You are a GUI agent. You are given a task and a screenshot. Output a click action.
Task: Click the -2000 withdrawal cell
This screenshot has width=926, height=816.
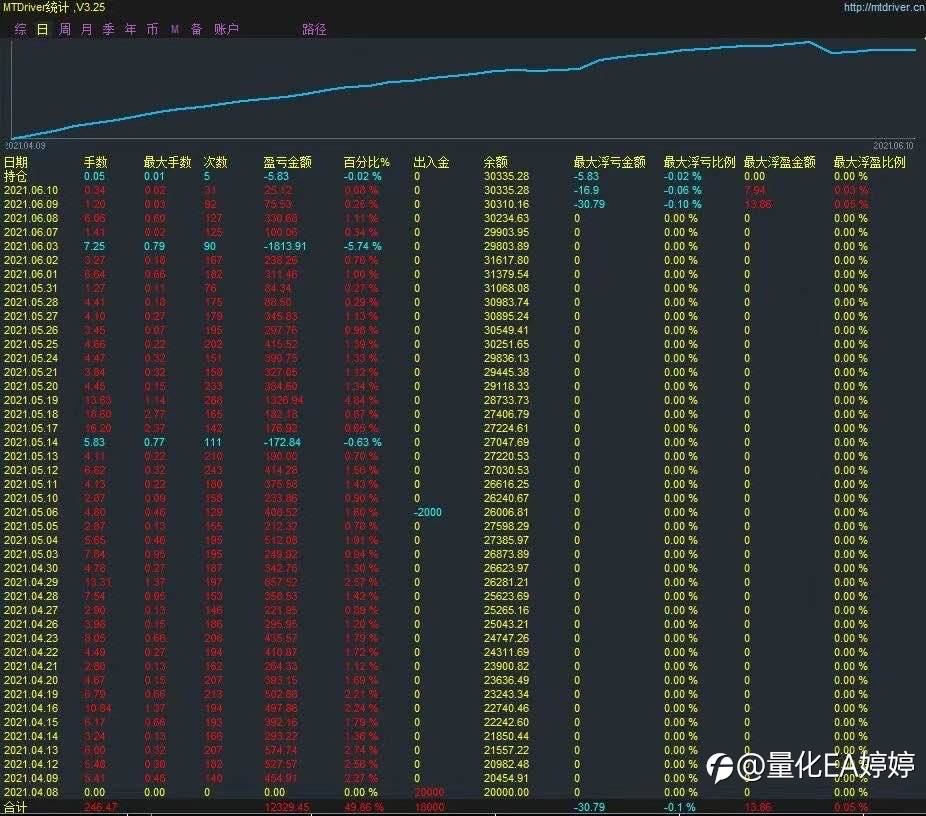click(428, 513)
